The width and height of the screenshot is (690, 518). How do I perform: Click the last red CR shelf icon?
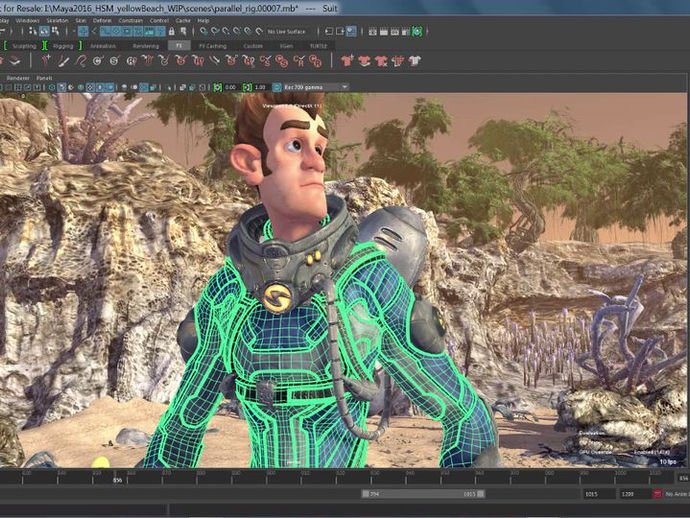point(315,61)
